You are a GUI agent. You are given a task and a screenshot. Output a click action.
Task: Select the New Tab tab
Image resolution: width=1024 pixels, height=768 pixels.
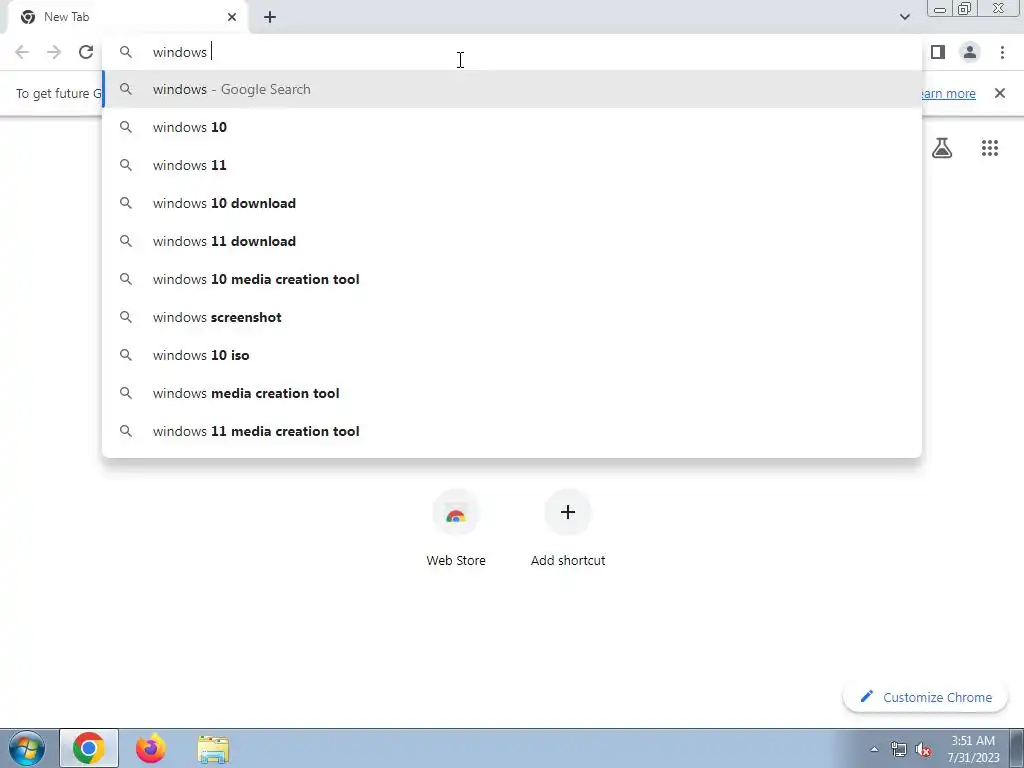pos(128,17)
